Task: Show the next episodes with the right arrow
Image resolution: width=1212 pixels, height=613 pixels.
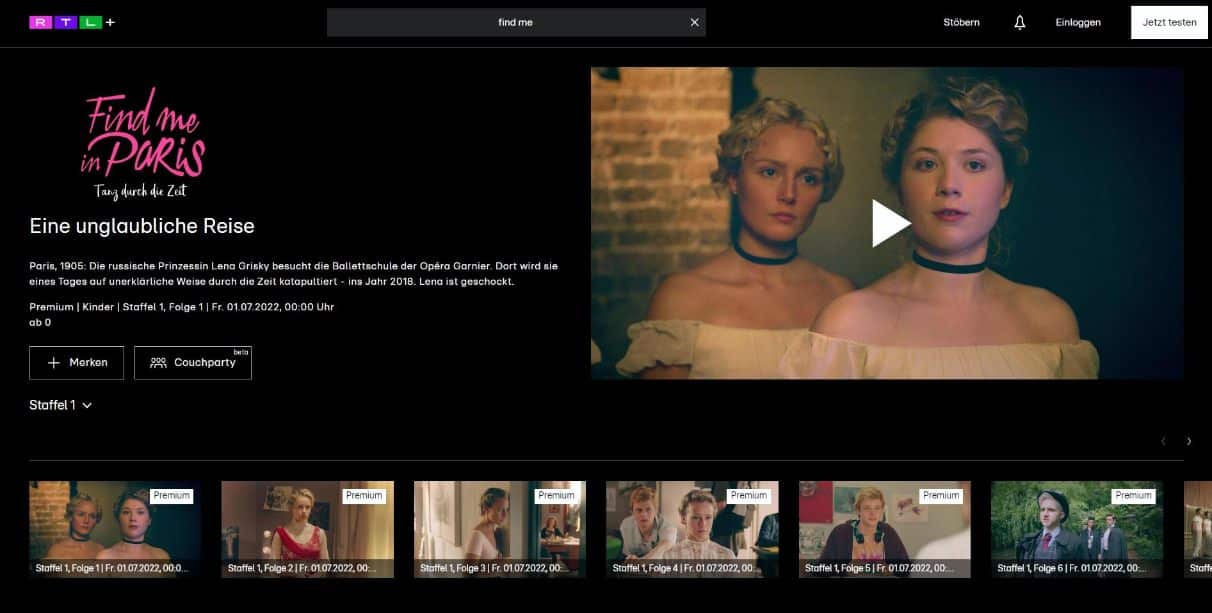Action: coord(1189,441)
